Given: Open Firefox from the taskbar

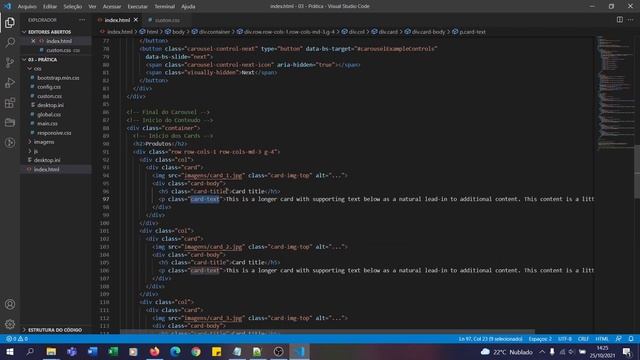Looking at the screenshot, I should (x=154, y=351).
